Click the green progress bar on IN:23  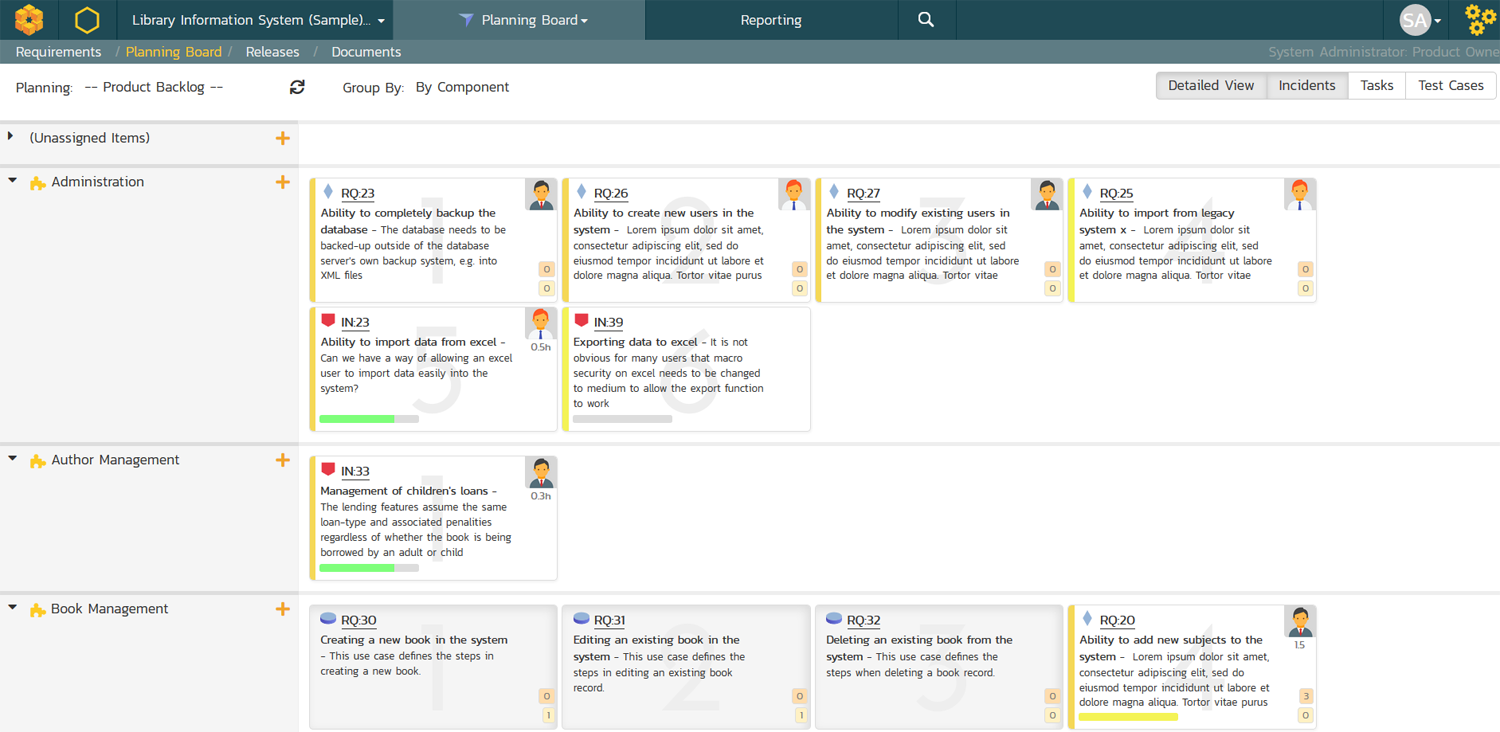coord(357,419)
